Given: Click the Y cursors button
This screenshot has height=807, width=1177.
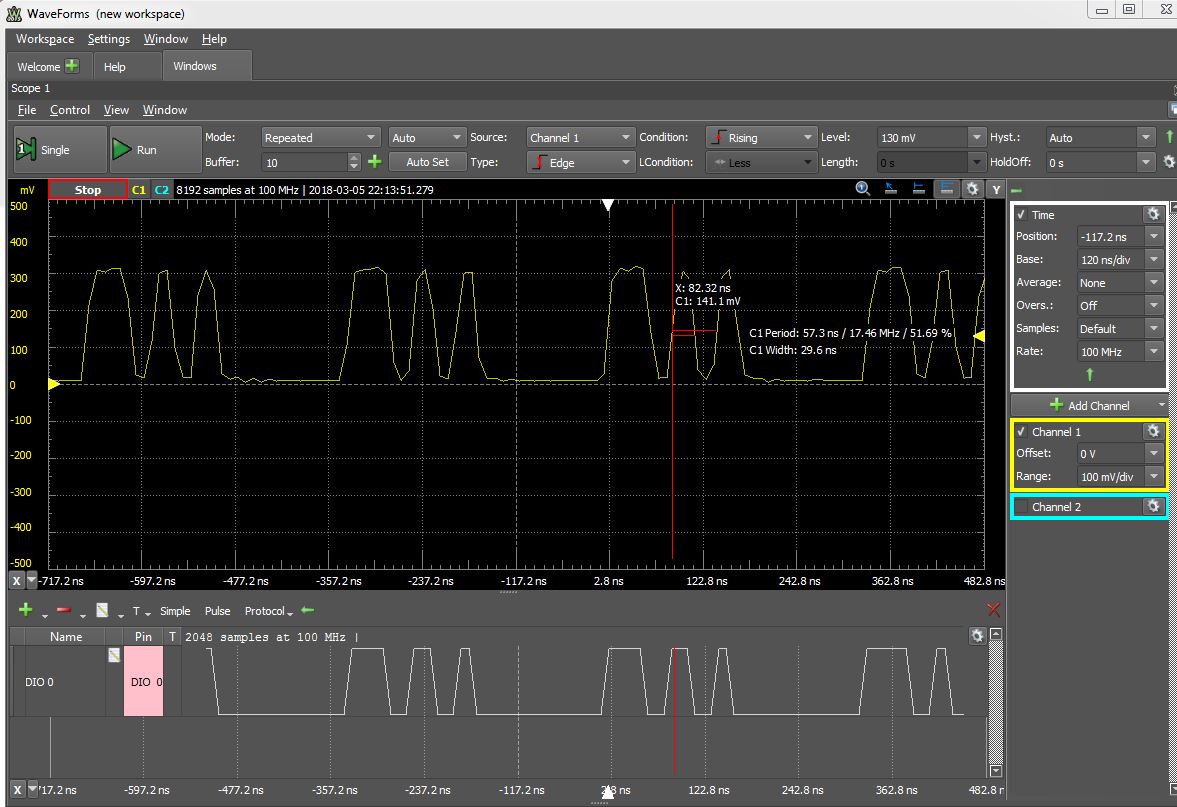Looking at the screenshot, I should pos(996,190).
